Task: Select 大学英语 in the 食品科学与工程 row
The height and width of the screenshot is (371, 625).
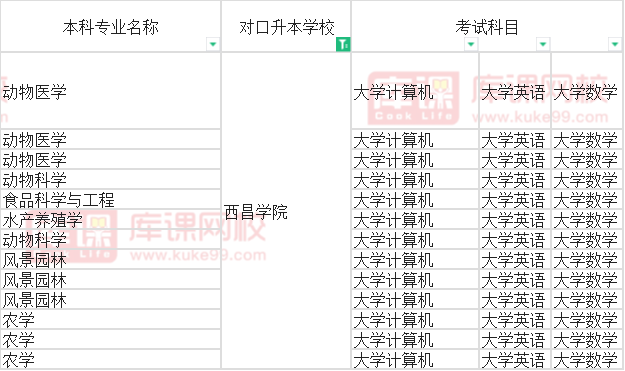Action: 515,199
